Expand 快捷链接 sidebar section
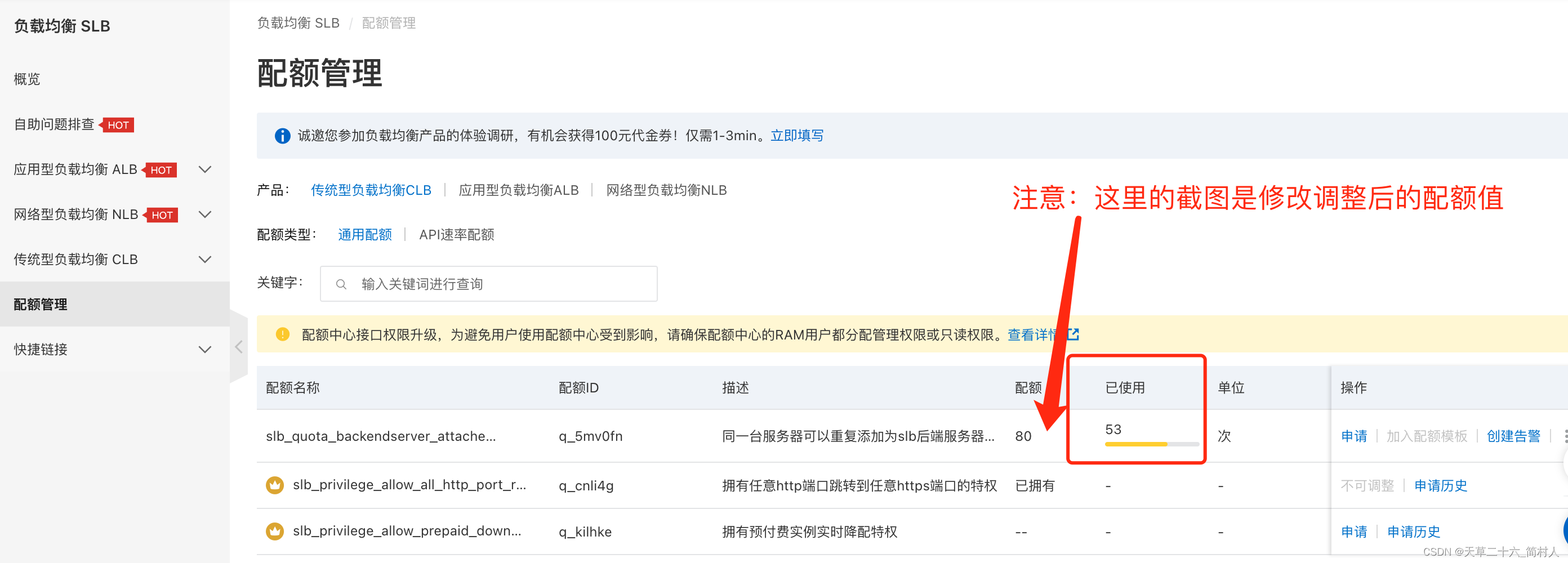This screenshot has width=1568, height=563. [206, 350]
